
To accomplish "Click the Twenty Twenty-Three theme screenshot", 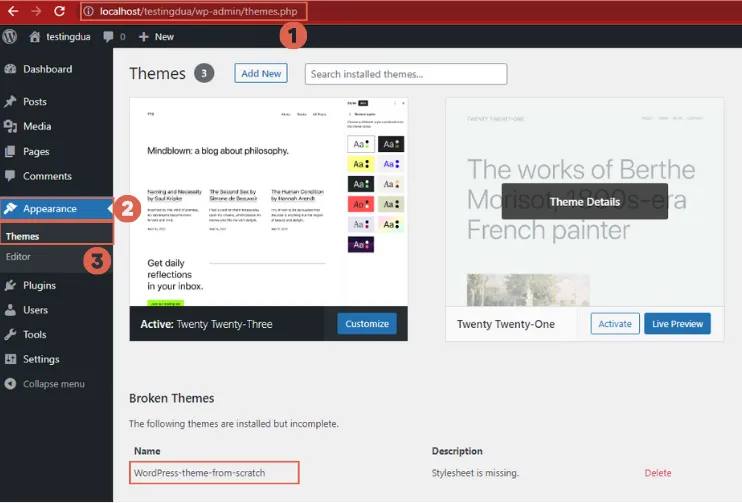I will 268,202.
